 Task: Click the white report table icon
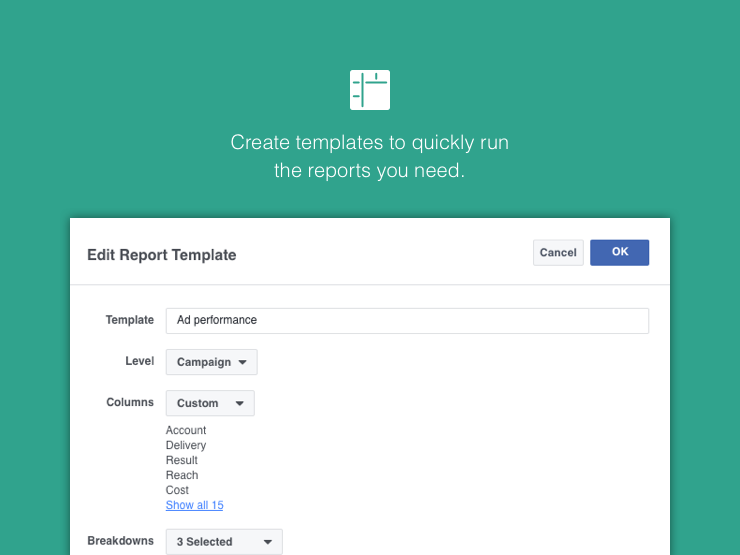370,90
